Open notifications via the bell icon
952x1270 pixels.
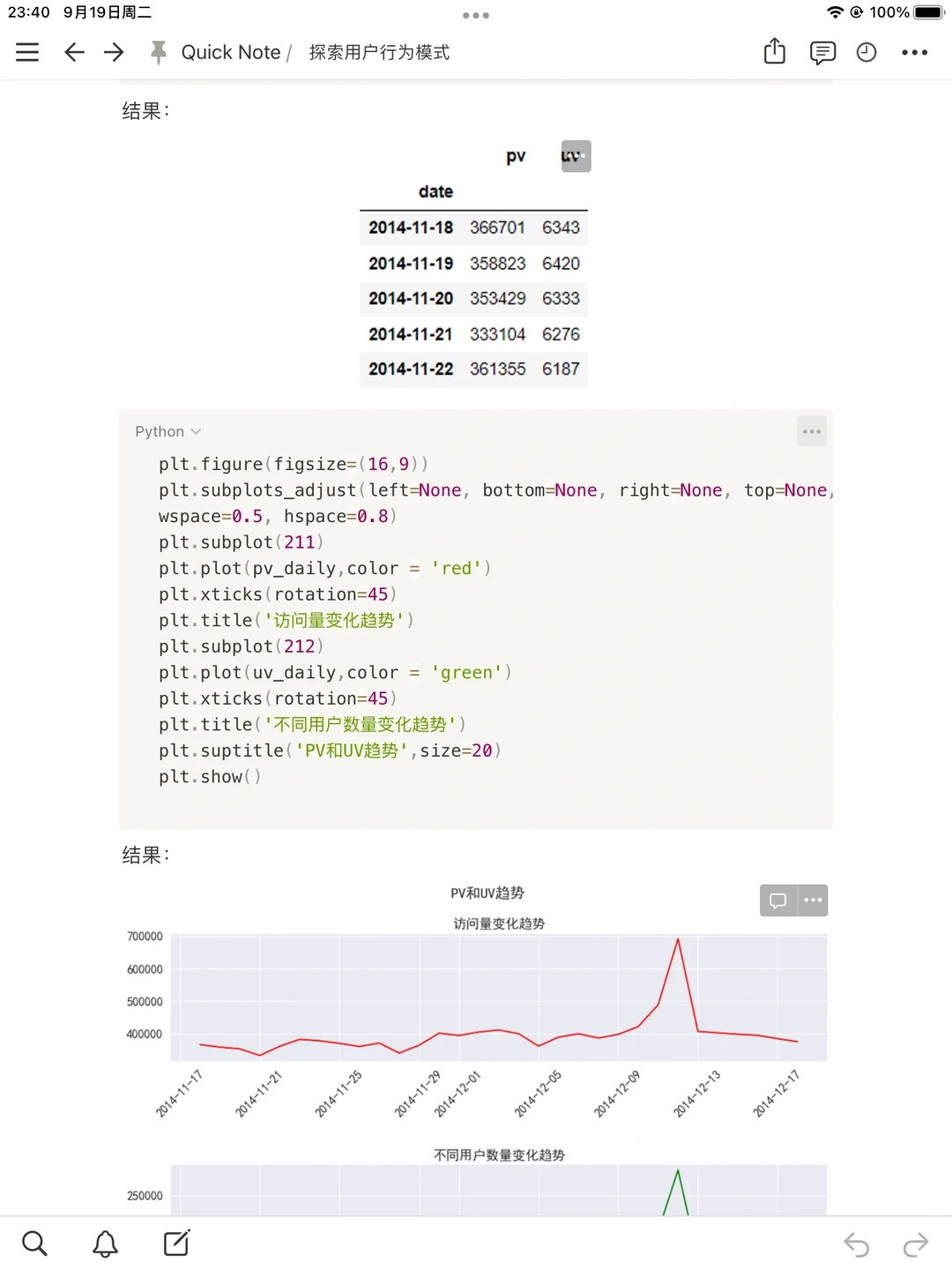point(106,1244)
